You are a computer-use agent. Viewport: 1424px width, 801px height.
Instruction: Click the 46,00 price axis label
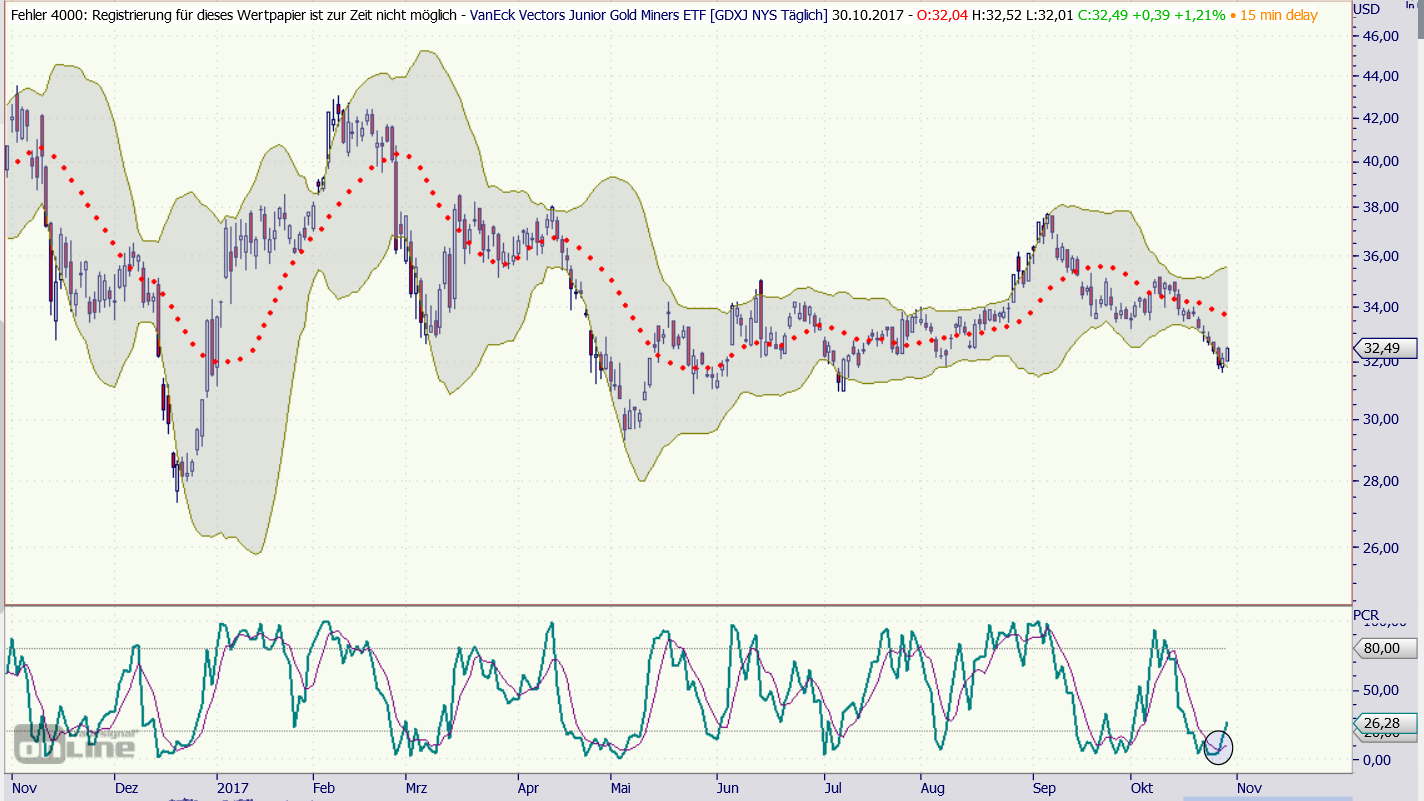[1379, 36]
